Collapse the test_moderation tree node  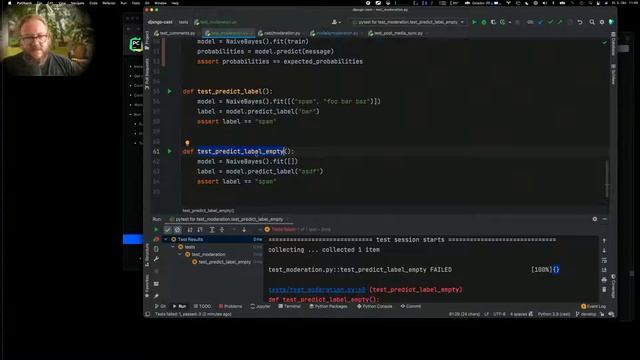pyautogui.click(x=180, y=254)
